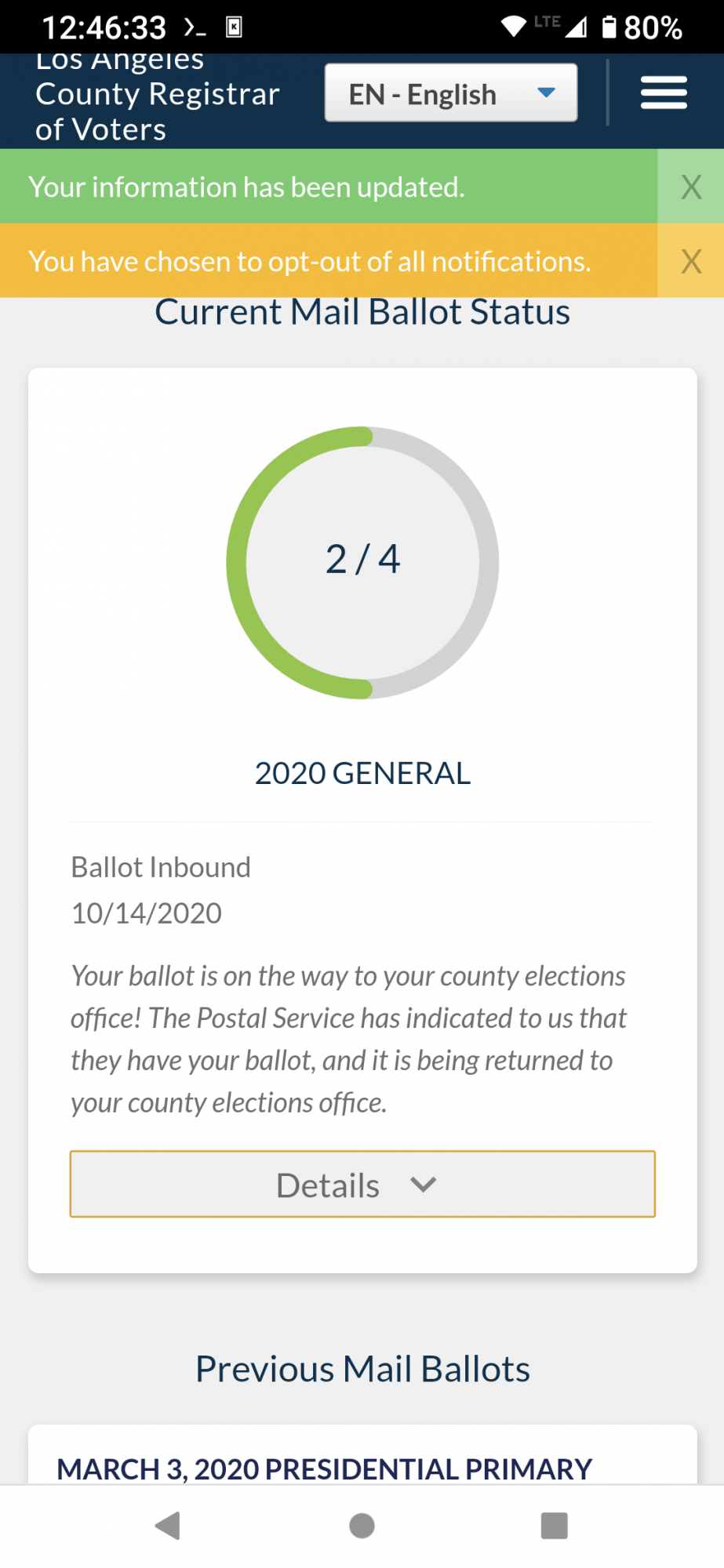Click the 2 / 4 progress circle
This screenshot has height=1568, width=724.
pos(362,562)
